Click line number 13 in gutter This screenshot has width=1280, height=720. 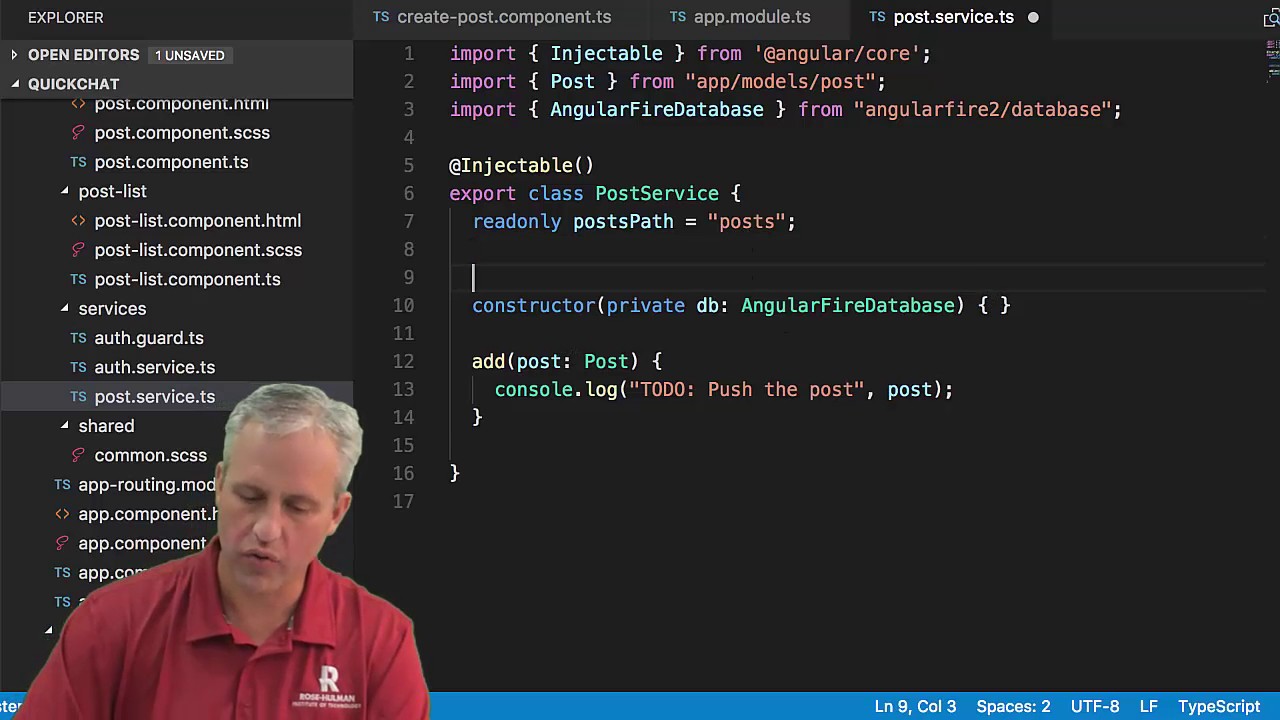(x=403, y=389)
